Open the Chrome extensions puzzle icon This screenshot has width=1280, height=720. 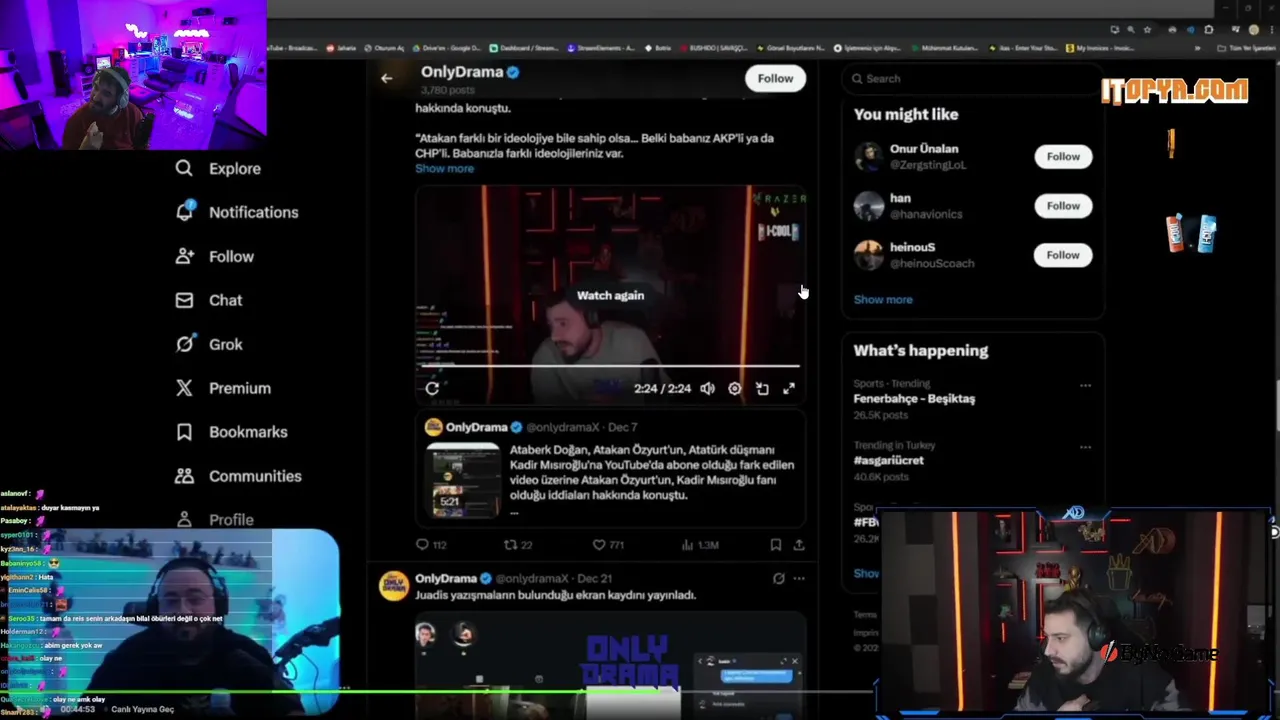click(1208, 30)
